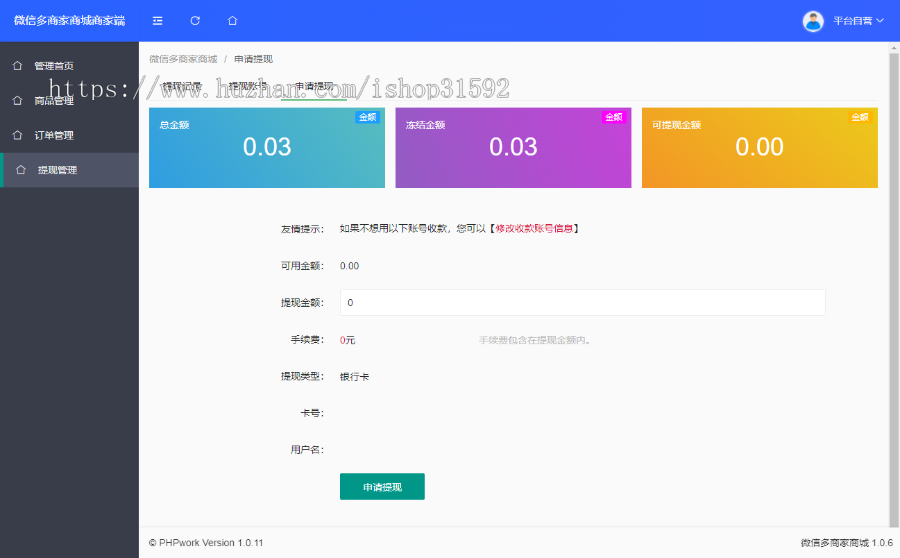Focus the 提现金额 input field
Viewport: 900px width, 558px height.
click(582, 302)
